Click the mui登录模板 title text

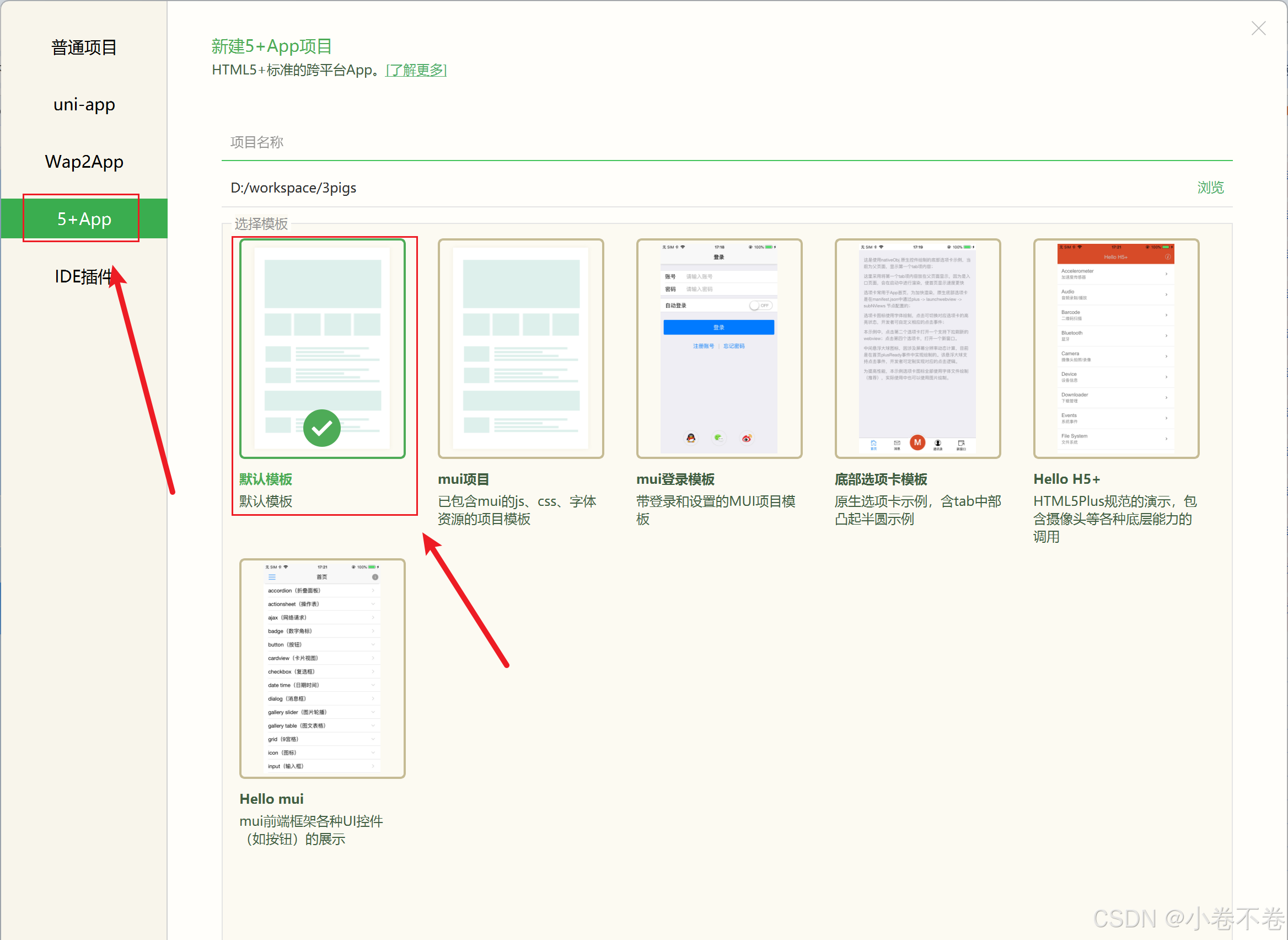click(675, 479)
